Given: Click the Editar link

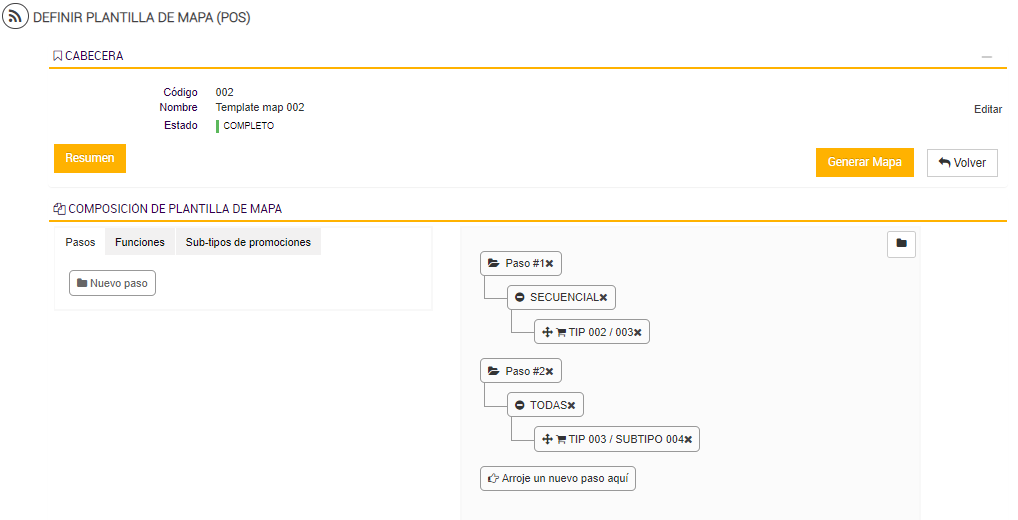Looking at the screenshot, I should tap(988, 109).
